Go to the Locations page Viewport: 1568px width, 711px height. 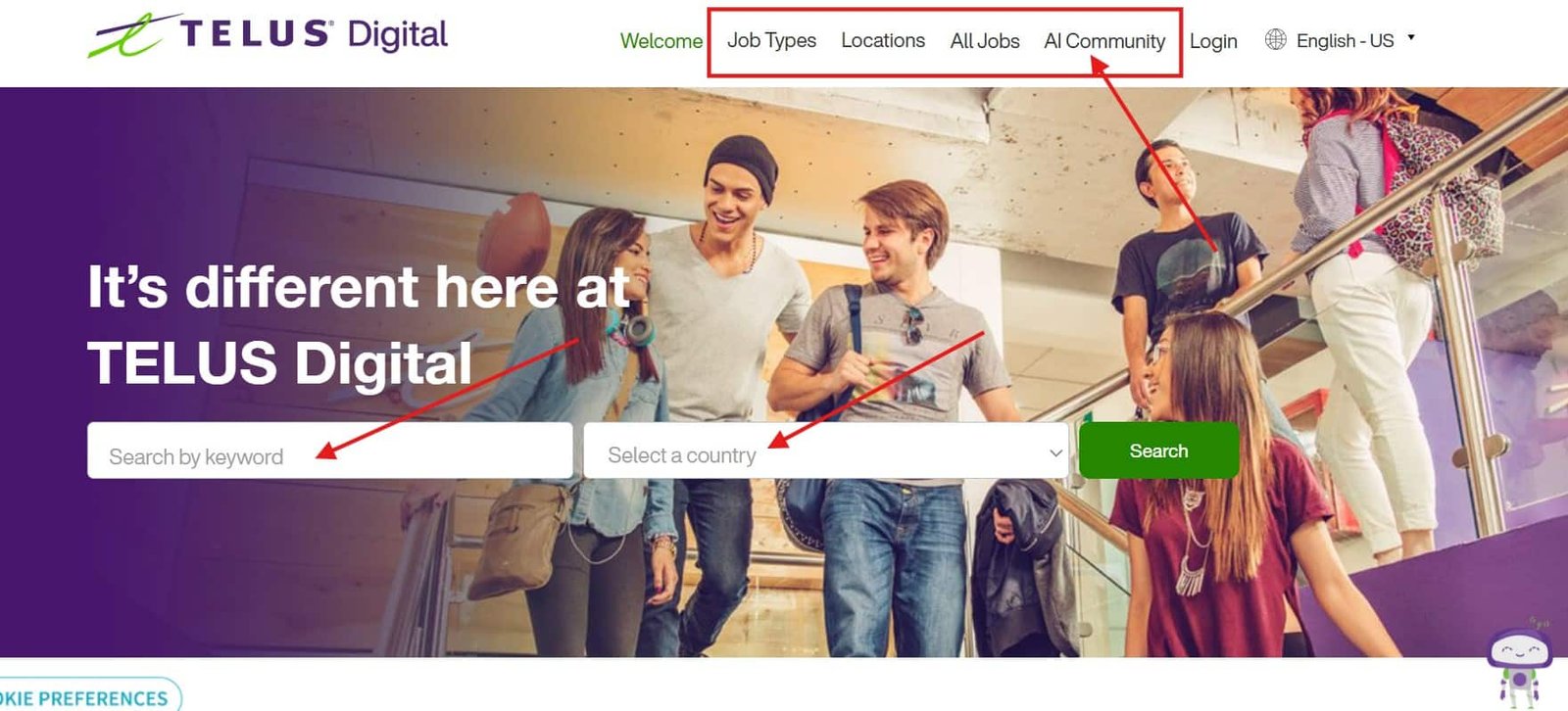(883, 40)
